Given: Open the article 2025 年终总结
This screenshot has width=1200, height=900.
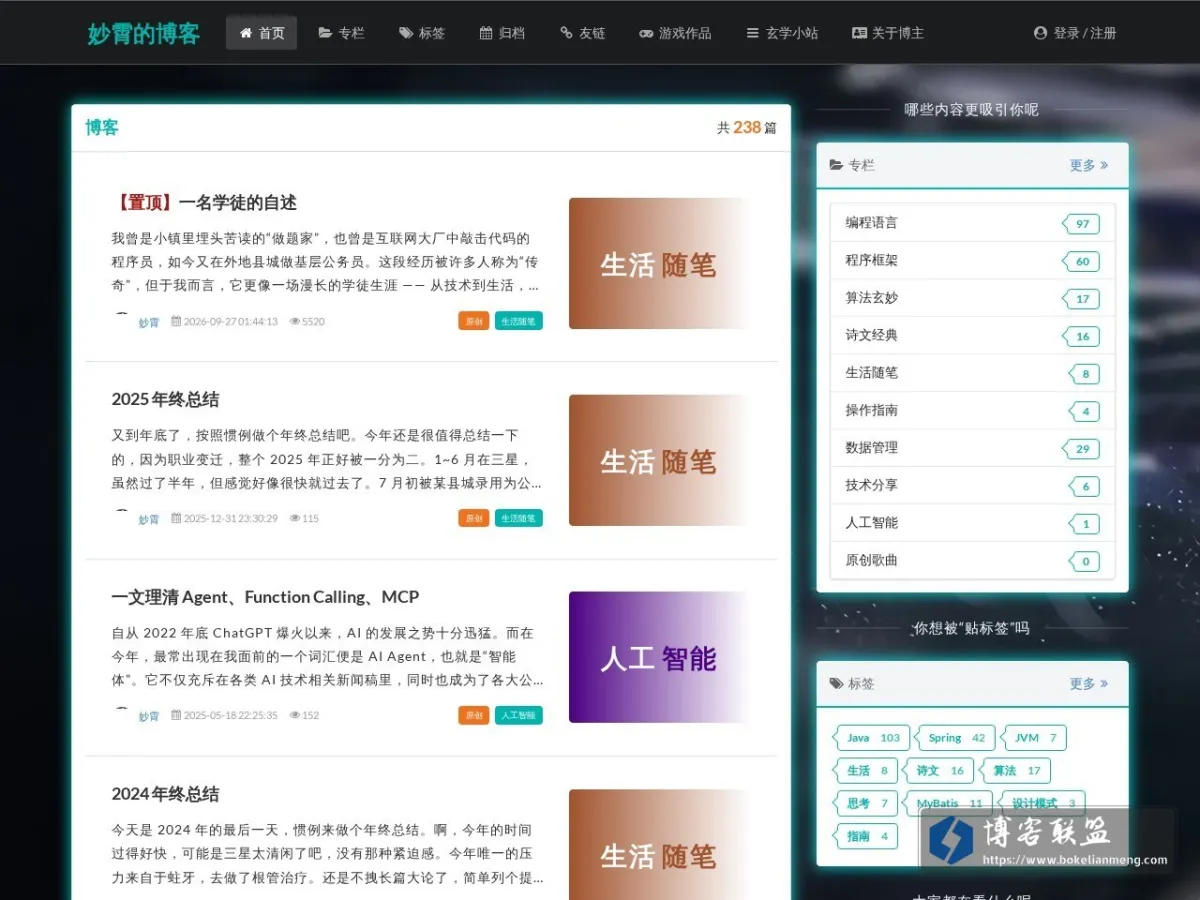Looking at the screenshot, I should pos(165,399).
